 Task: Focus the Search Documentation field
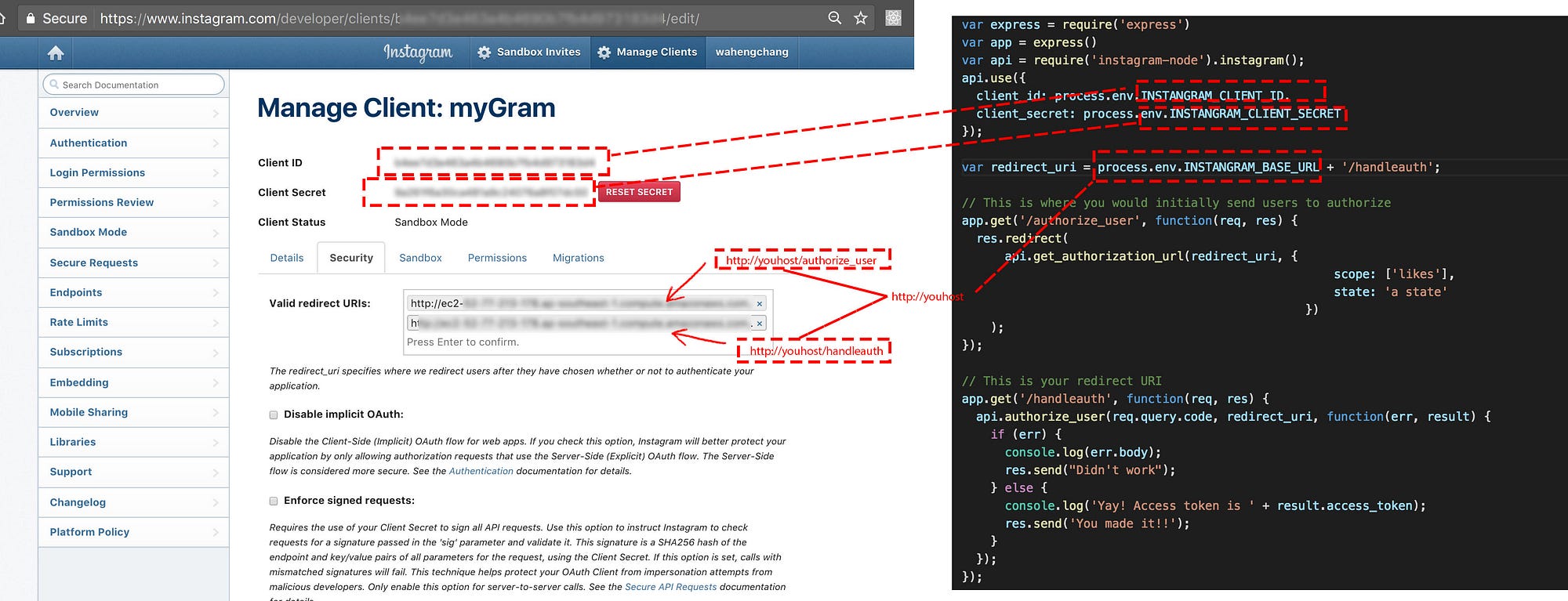(134, 85)
